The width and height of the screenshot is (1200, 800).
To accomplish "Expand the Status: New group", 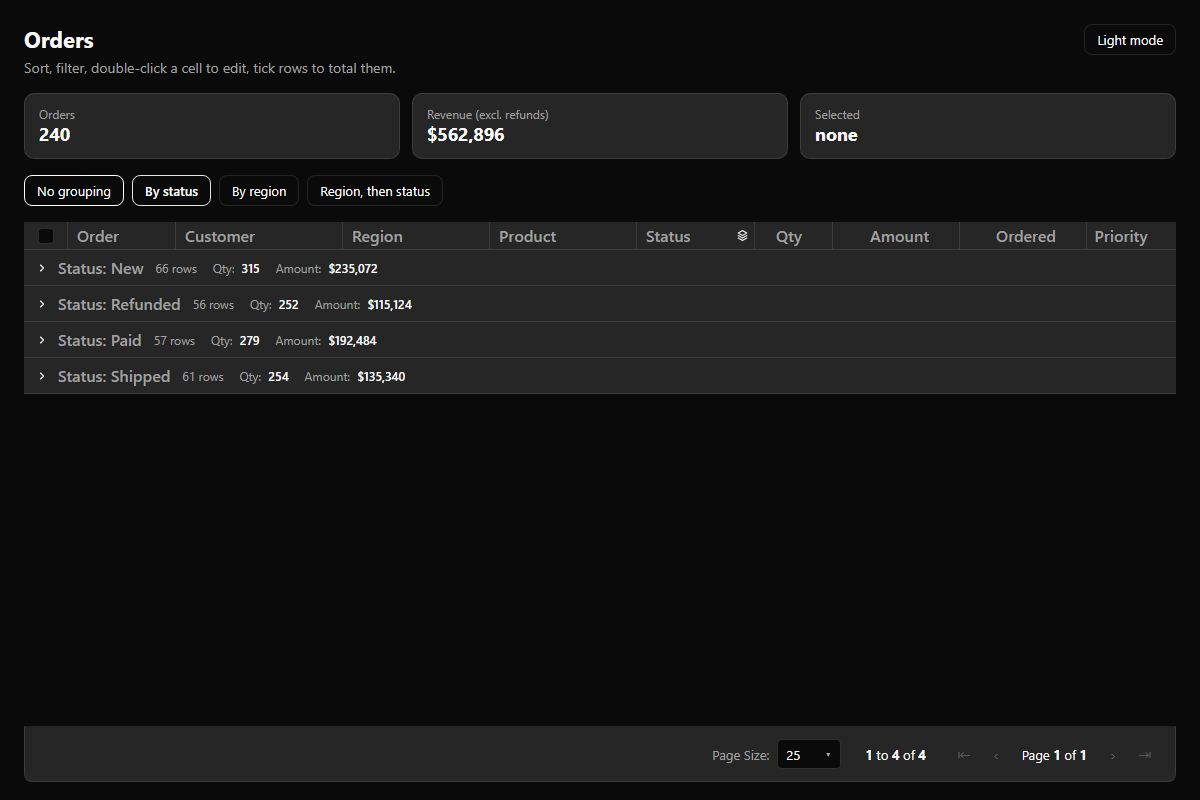I will tap(42, 268).
